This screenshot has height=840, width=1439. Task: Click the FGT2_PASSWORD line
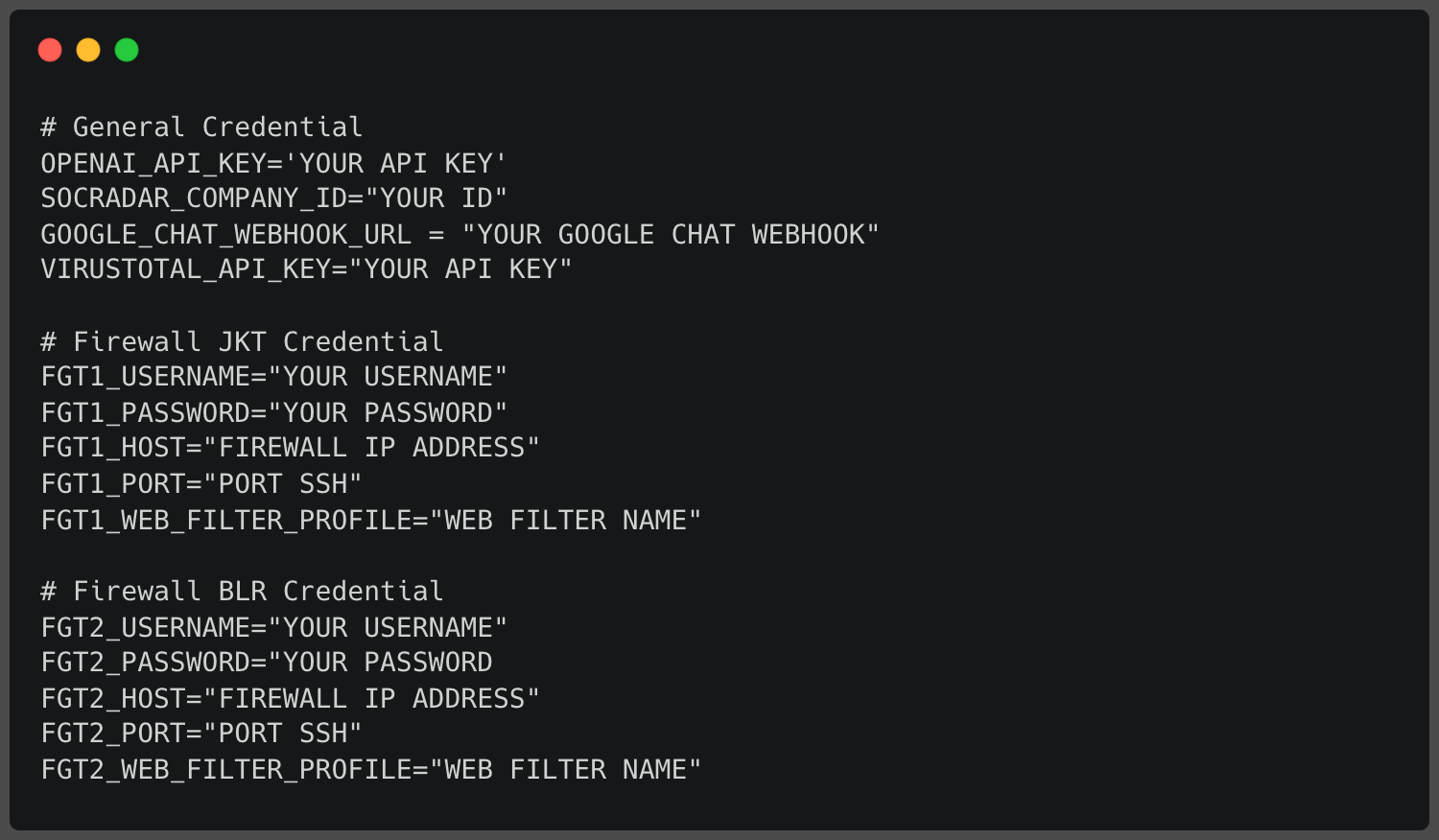point(266,663)
